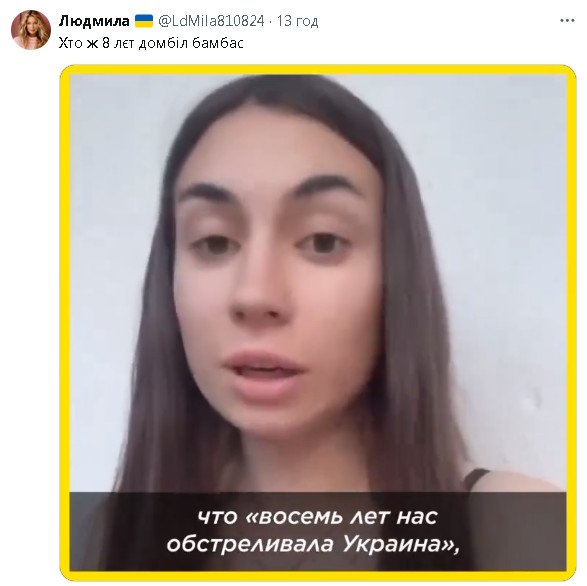Screen dimensions: 587x586
Task: Open the three-dot more options menu
Action: click(x=567, y=21)
